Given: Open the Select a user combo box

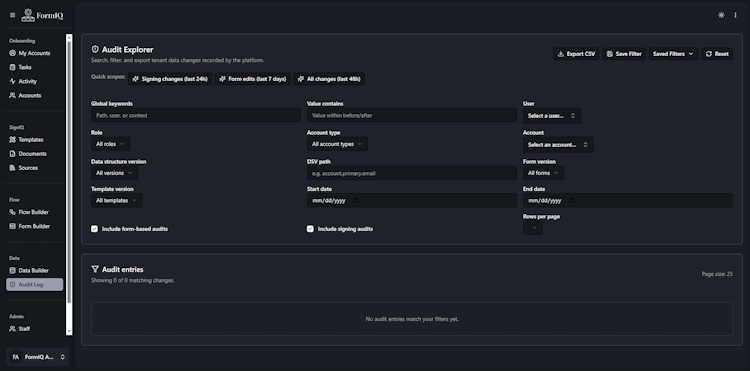Looking at the screenshot, I should click(x=551, y=116).
